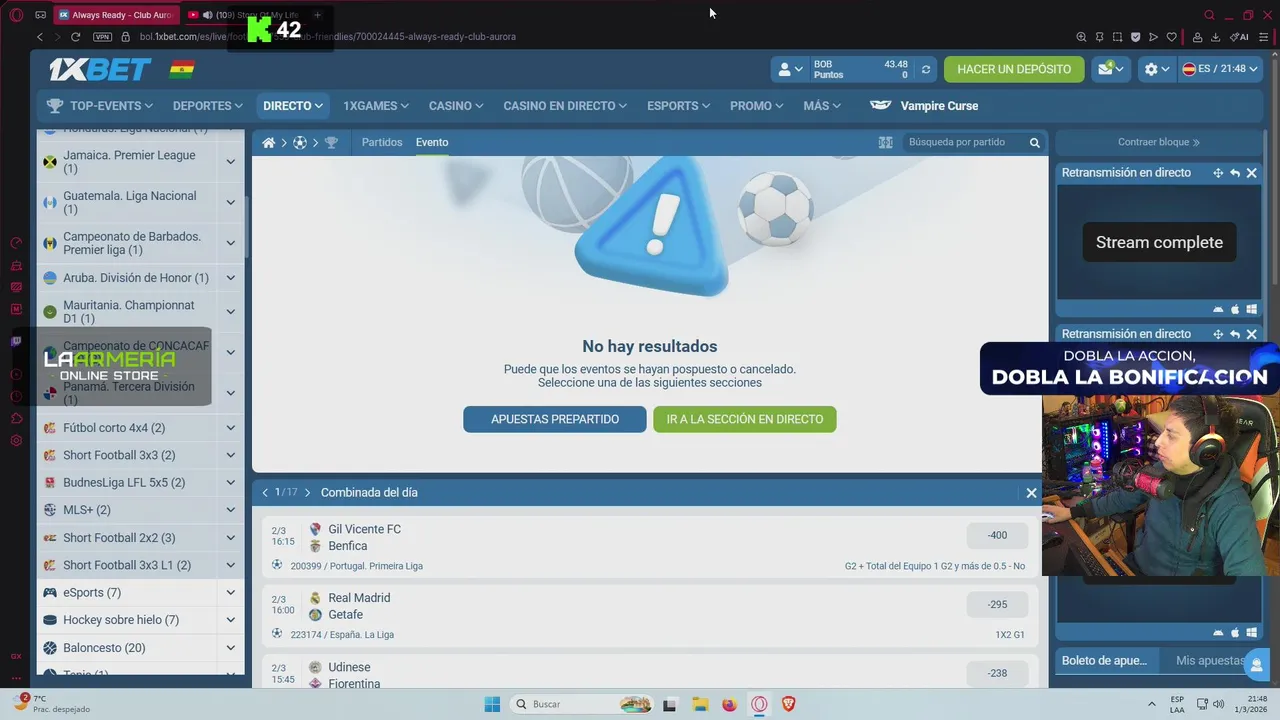1280x720 pixels.
Task: Open browser downloads icon
Action: [1215, 37]
